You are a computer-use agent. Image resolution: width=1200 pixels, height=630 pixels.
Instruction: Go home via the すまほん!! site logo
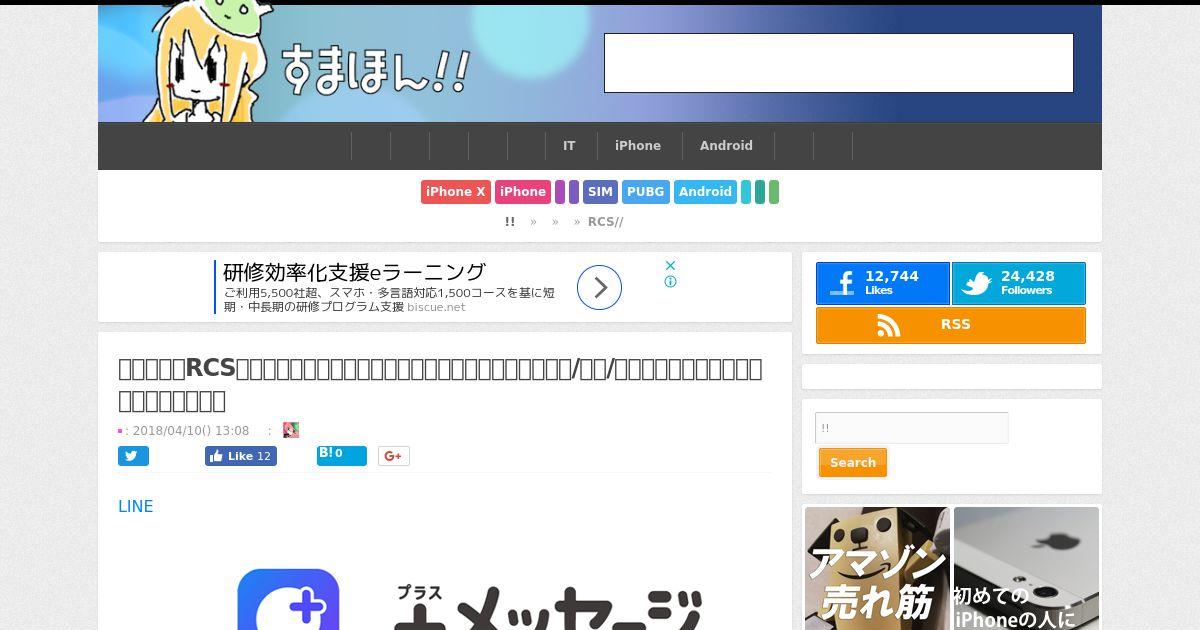click(374, 69)
